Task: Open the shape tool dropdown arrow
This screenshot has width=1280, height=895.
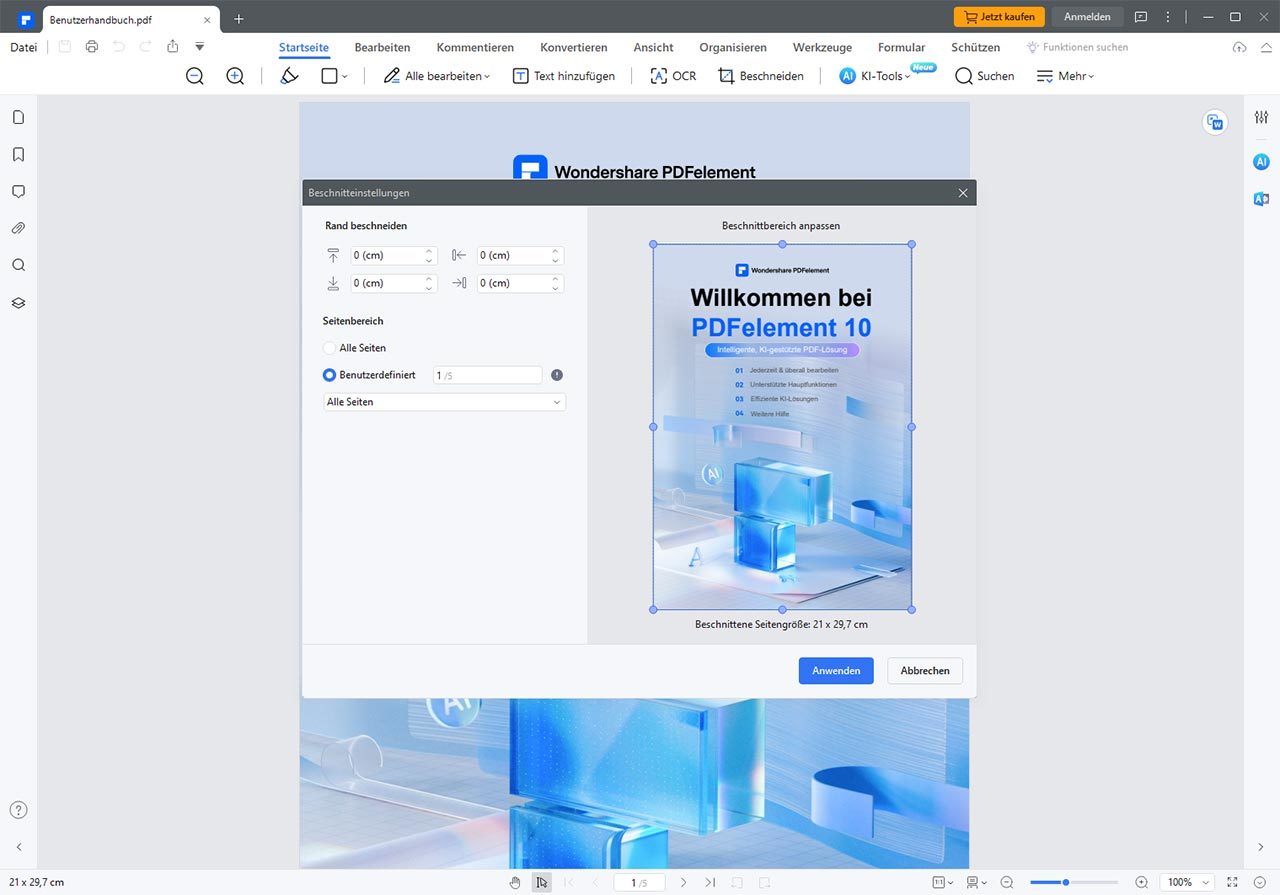Action: pyautogui.click(x=345, y=76)
